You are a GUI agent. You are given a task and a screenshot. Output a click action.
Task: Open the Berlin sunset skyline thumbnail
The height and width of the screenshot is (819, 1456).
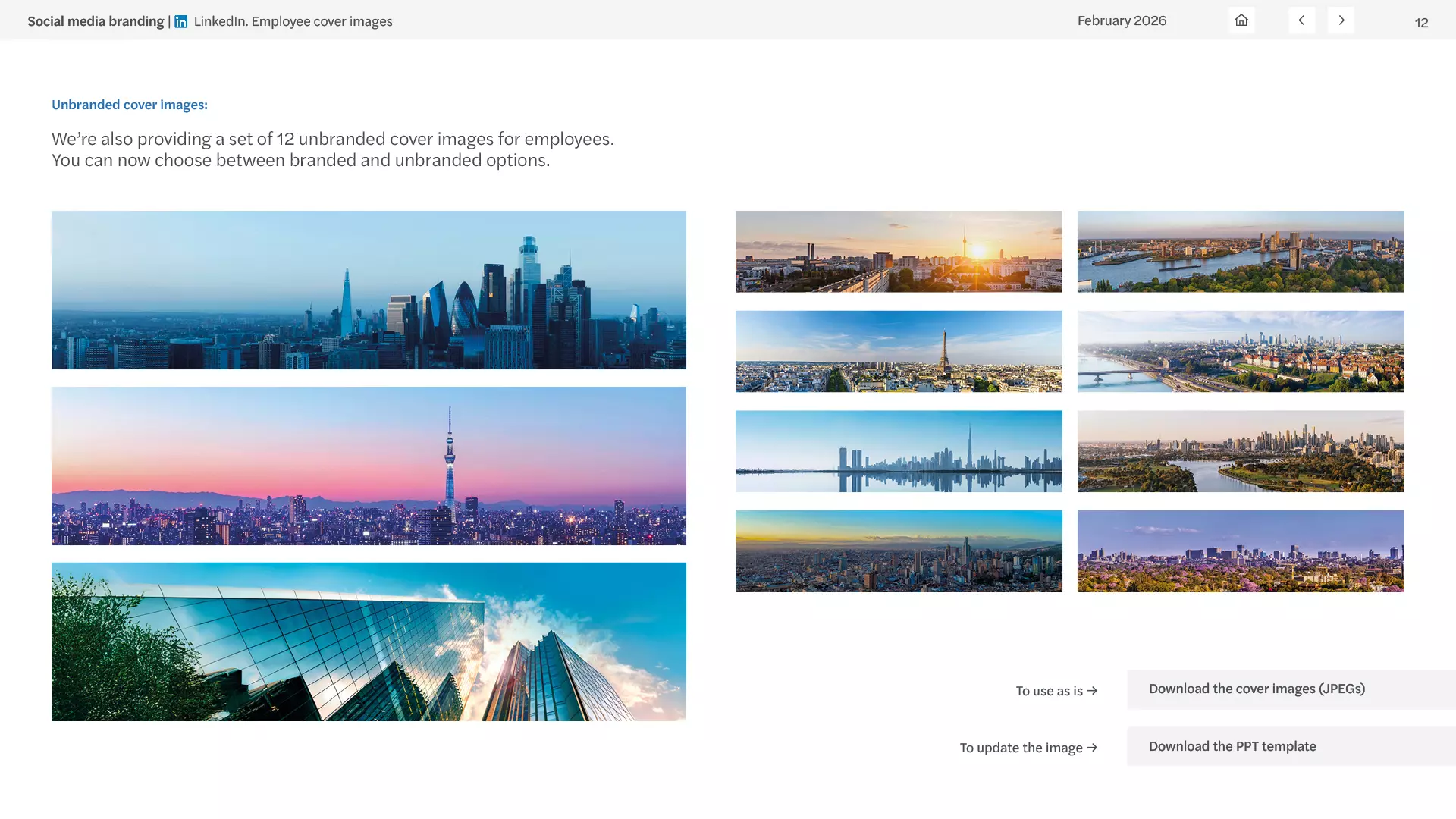(899, 251)
